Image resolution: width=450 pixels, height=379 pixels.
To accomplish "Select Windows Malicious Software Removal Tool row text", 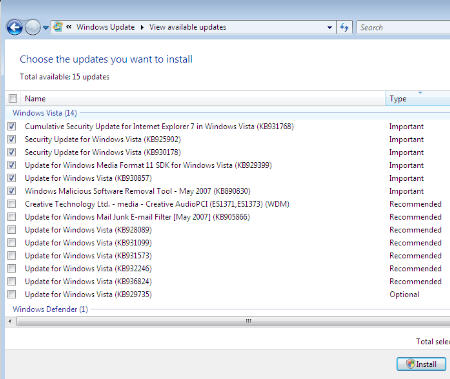I will (x=137, y=191).
